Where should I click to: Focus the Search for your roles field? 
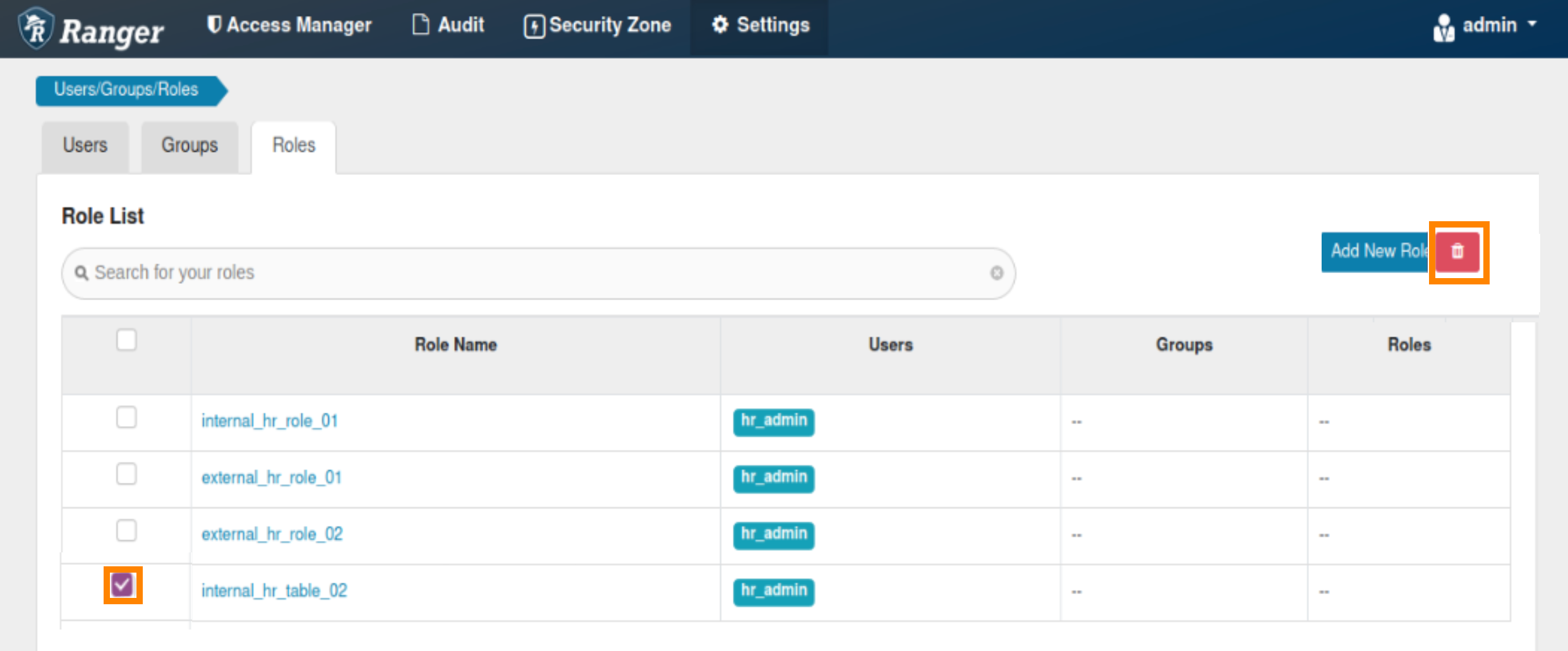(537, 273)
